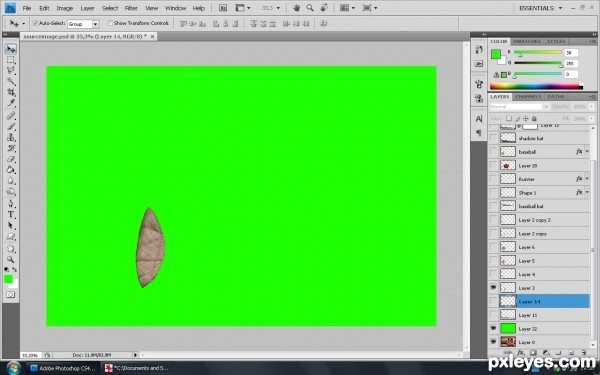Select the Move tool in the toolbox
The image size is (600, 375).
tap(11, 49)
